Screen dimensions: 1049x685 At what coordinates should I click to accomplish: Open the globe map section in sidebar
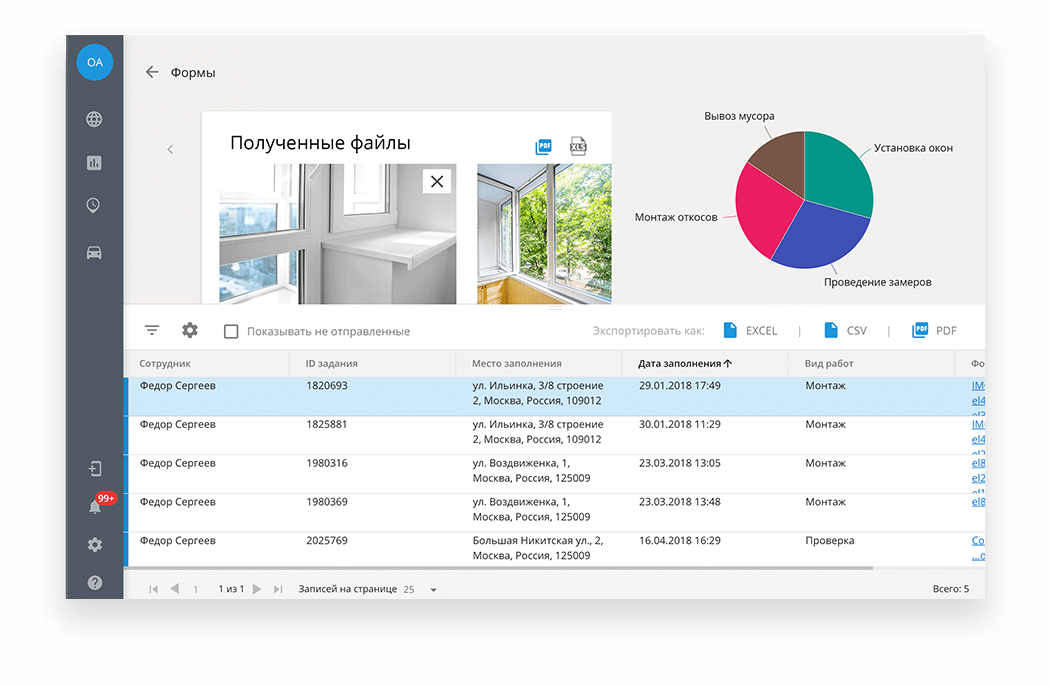tap(94, 119)
